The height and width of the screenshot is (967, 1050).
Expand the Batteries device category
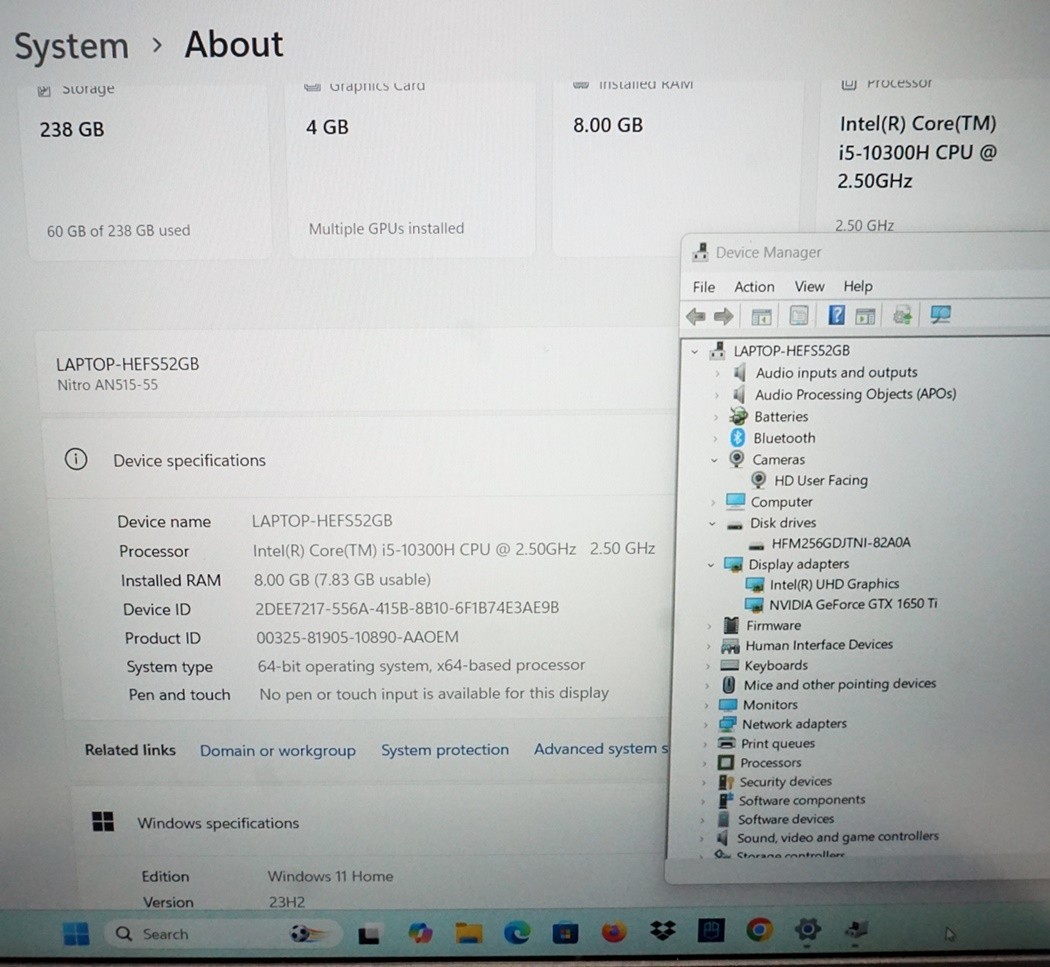[x=716, y=417]
